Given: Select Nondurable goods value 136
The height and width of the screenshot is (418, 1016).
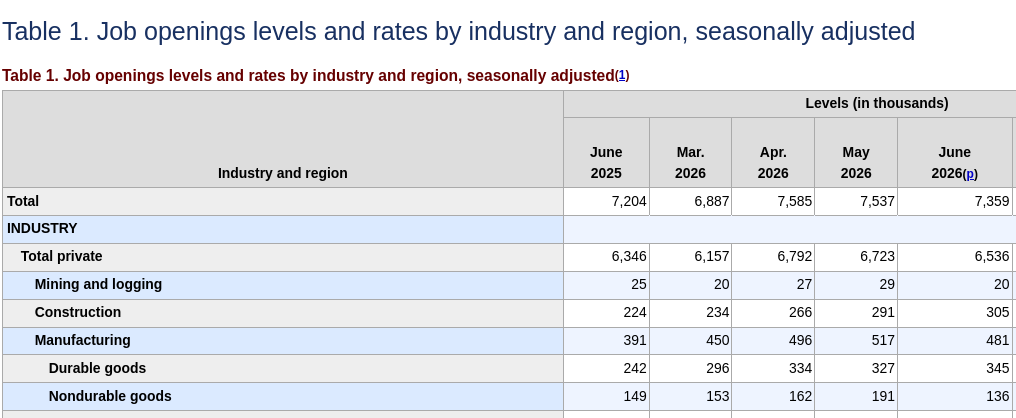Looking at the screenshot, I should (x=998, y=396).
